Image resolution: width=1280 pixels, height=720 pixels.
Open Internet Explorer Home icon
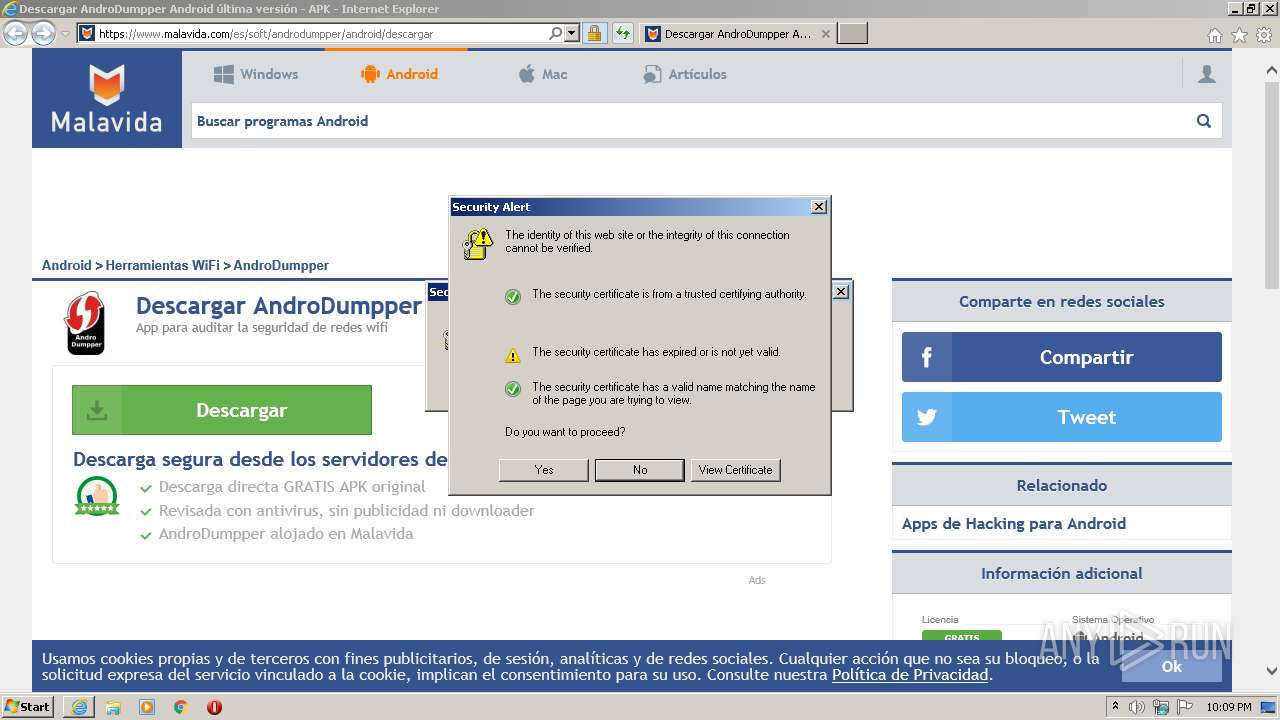1214,35
